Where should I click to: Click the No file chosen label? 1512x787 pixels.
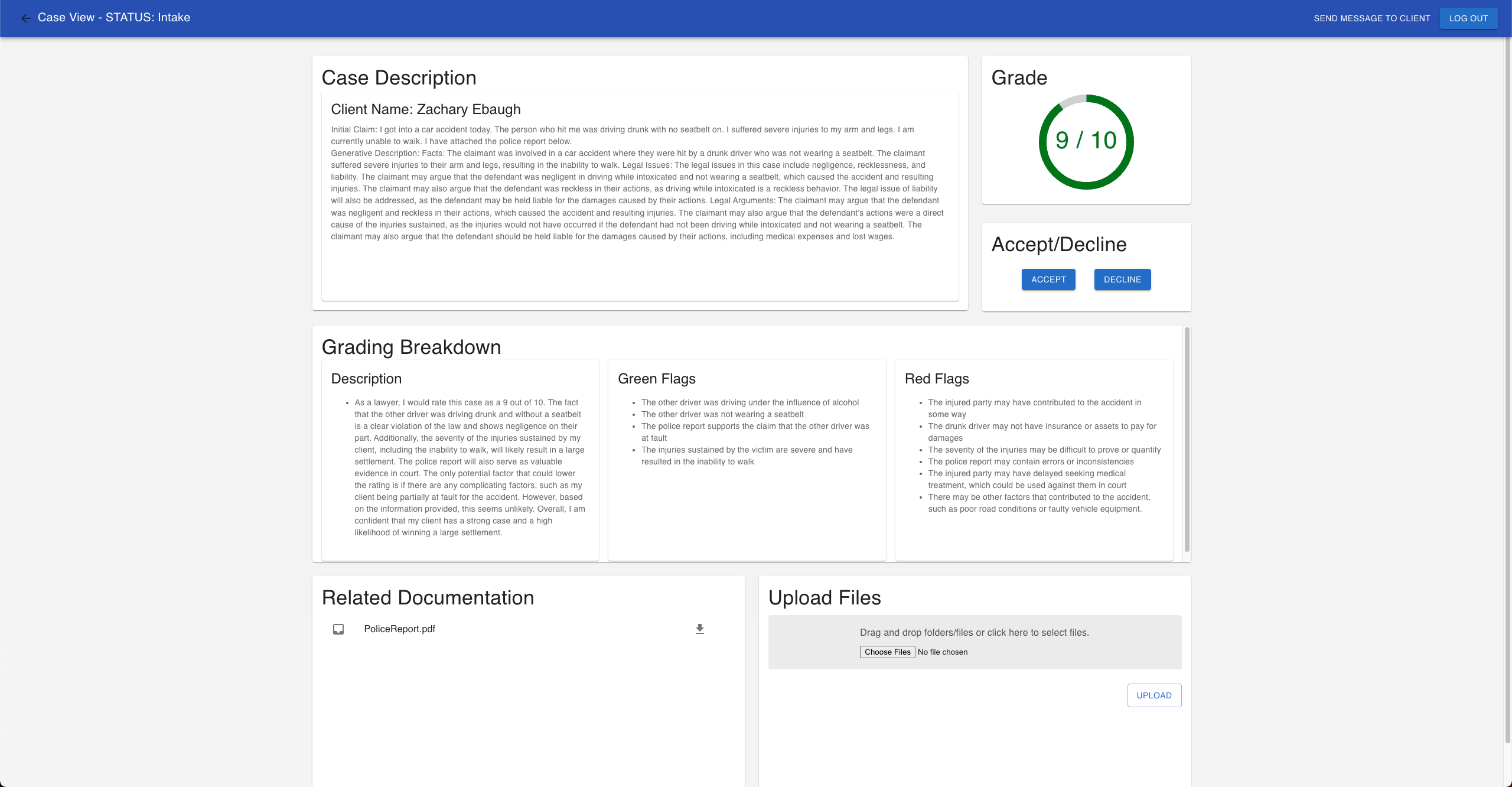pyautogui.click(x=943, y=652)
